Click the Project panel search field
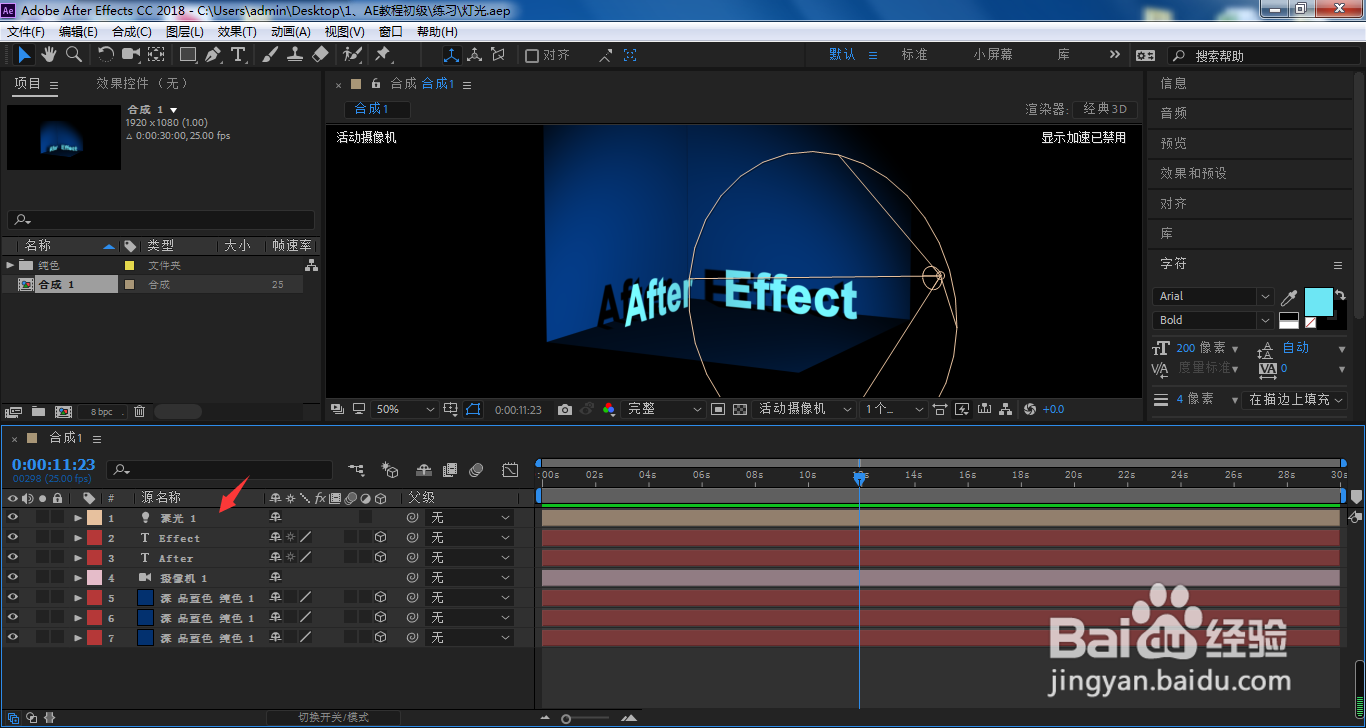 click(161, 220)
